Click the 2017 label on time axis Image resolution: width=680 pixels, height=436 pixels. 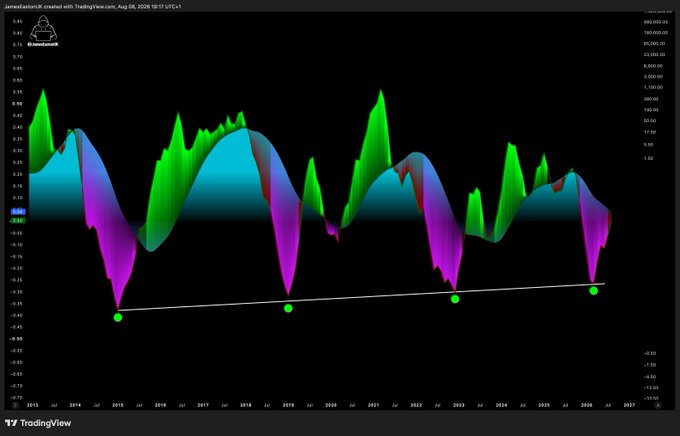point(203,405)
